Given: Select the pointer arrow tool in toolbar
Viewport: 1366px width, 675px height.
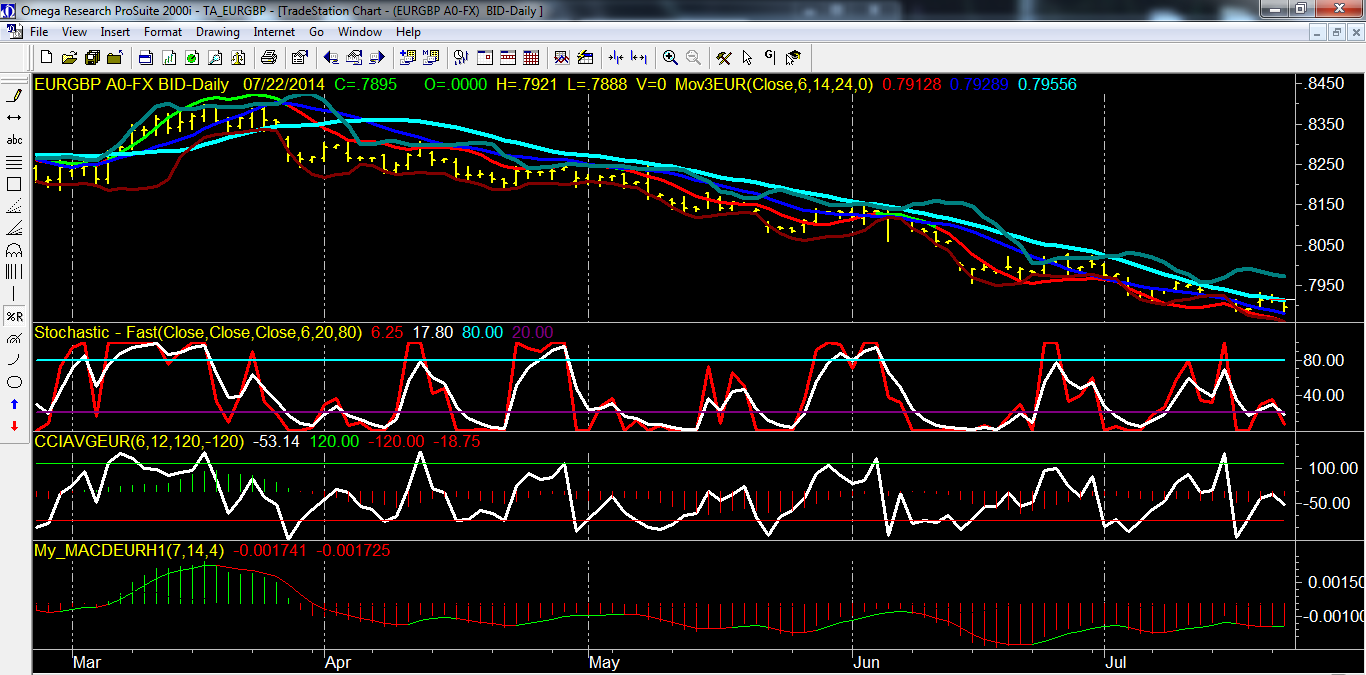Looking at the screenshot, I should (x=747, y=57).
